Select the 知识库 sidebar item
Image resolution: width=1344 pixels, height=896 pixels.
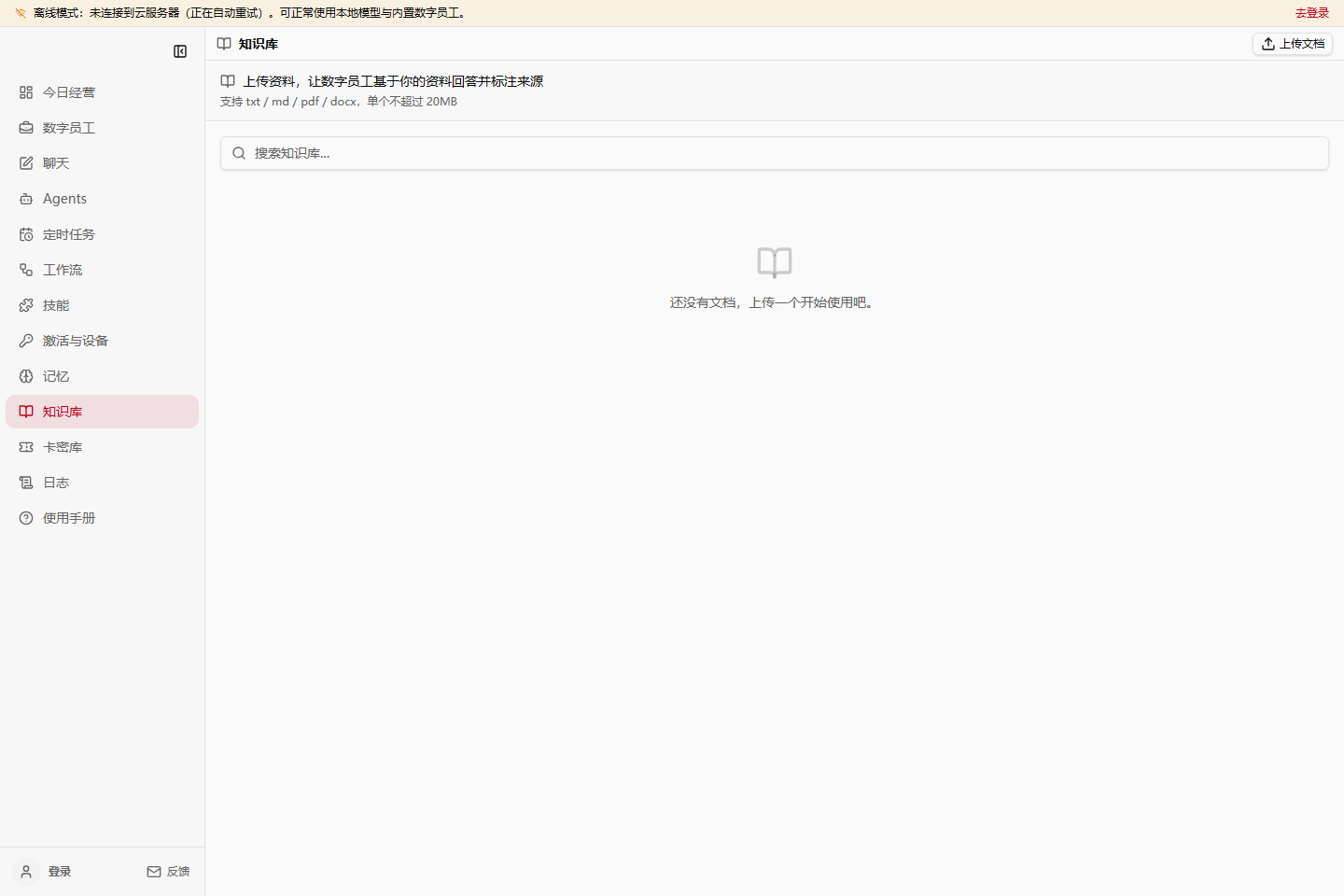[x=102, y=412]
